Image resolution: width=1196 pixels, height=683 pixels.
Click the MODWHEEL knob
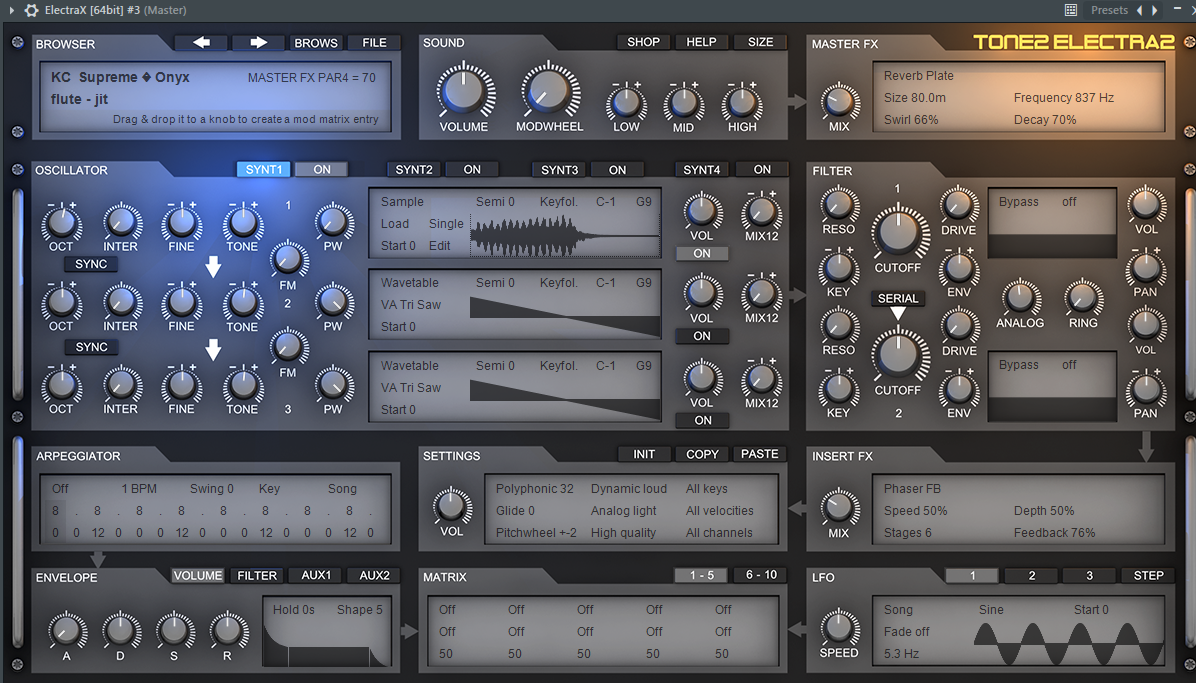click(548, 91)
